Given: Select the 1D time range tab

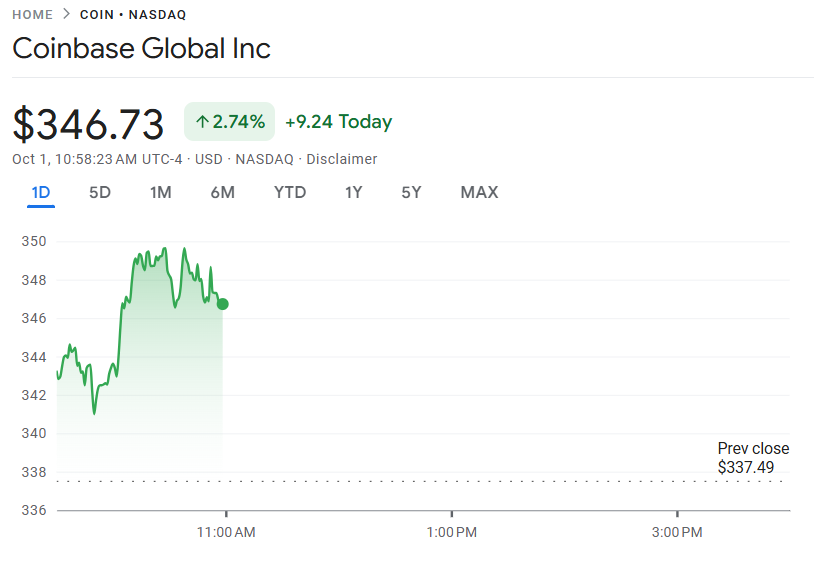Looking at the screenshot, I should pos(41,192).
